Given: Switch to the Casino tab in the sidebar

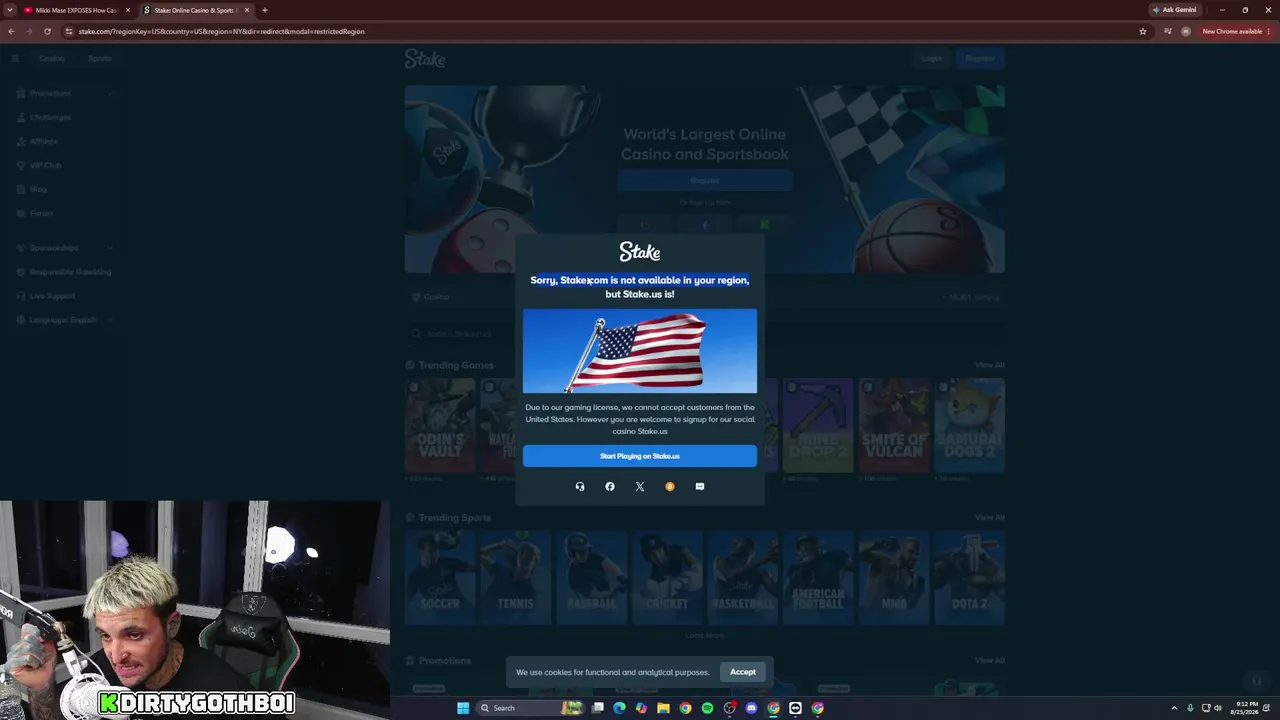Looking at the screenshot, I should (x=52, y=58).
